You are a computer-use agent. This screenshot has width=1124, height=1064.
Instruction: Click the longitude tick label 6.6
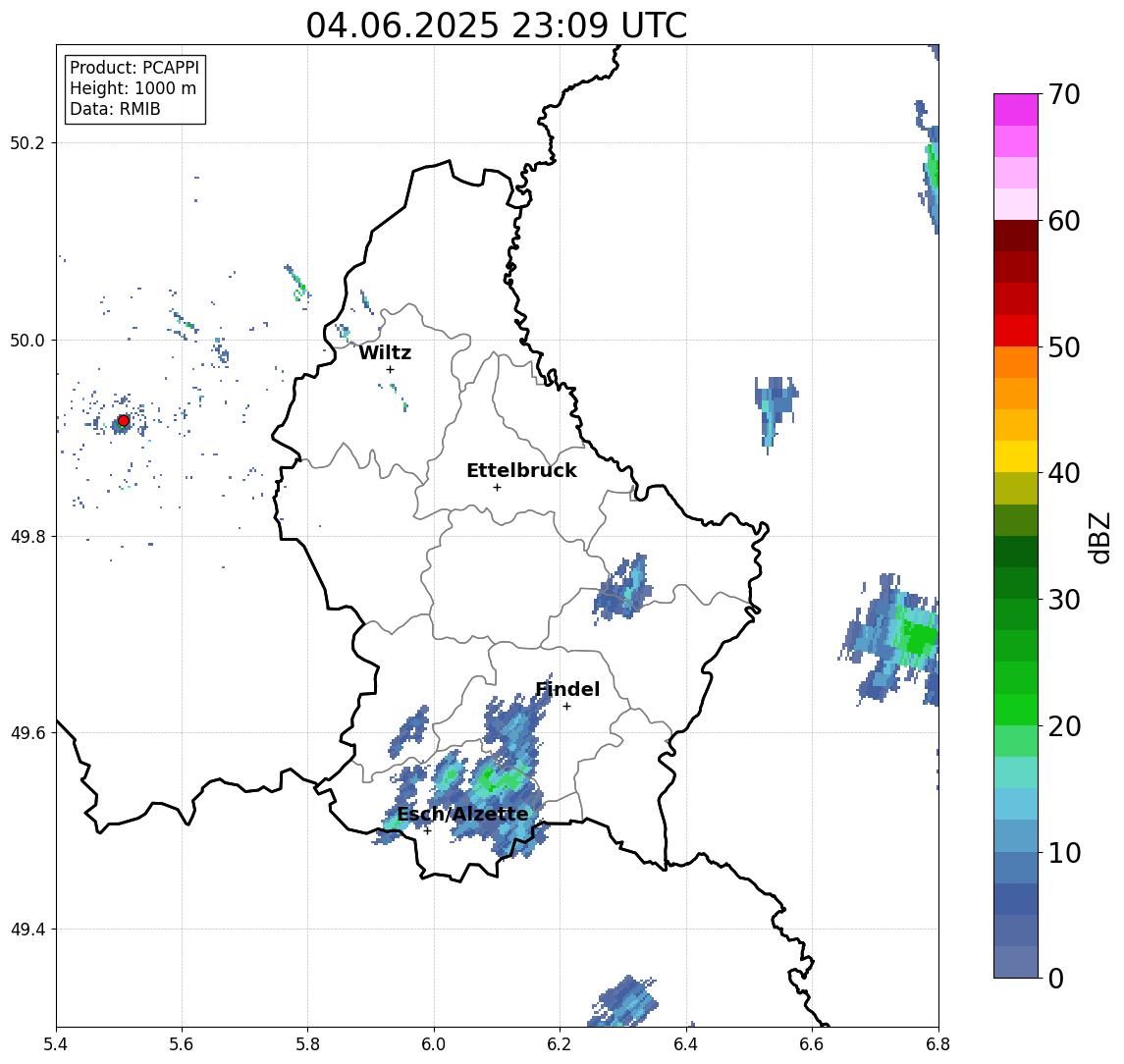click(812, 1044)
